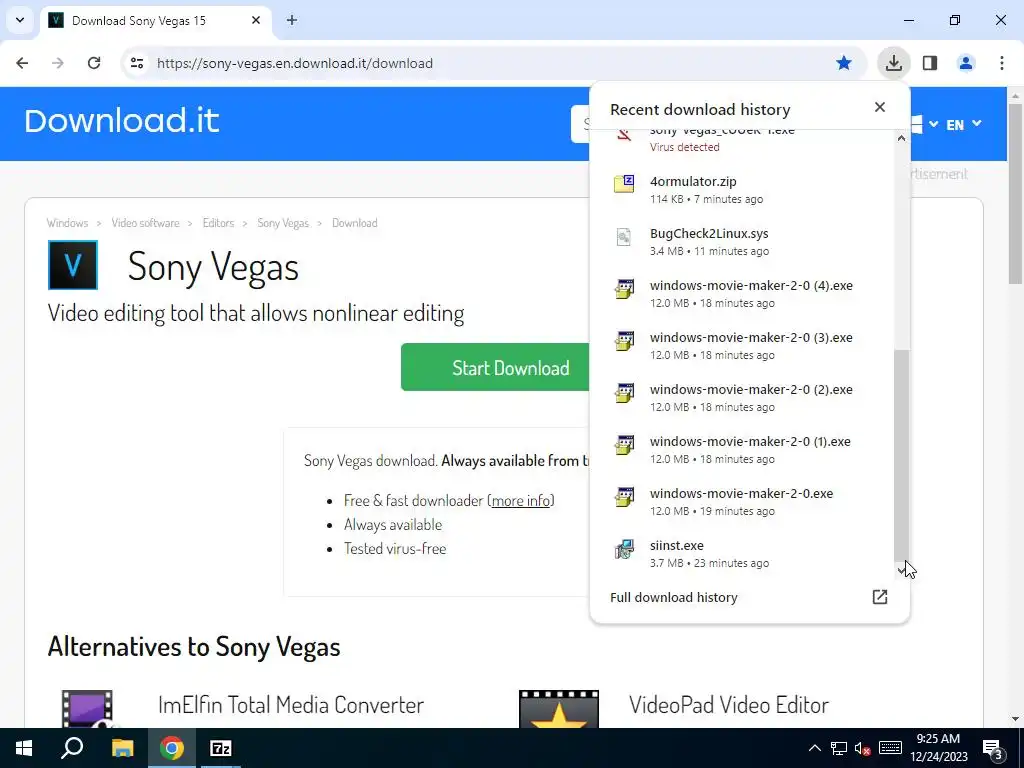Click the Windows breadcrumb link
Viewport: 1024px width, 768px height.
point(67,223)
